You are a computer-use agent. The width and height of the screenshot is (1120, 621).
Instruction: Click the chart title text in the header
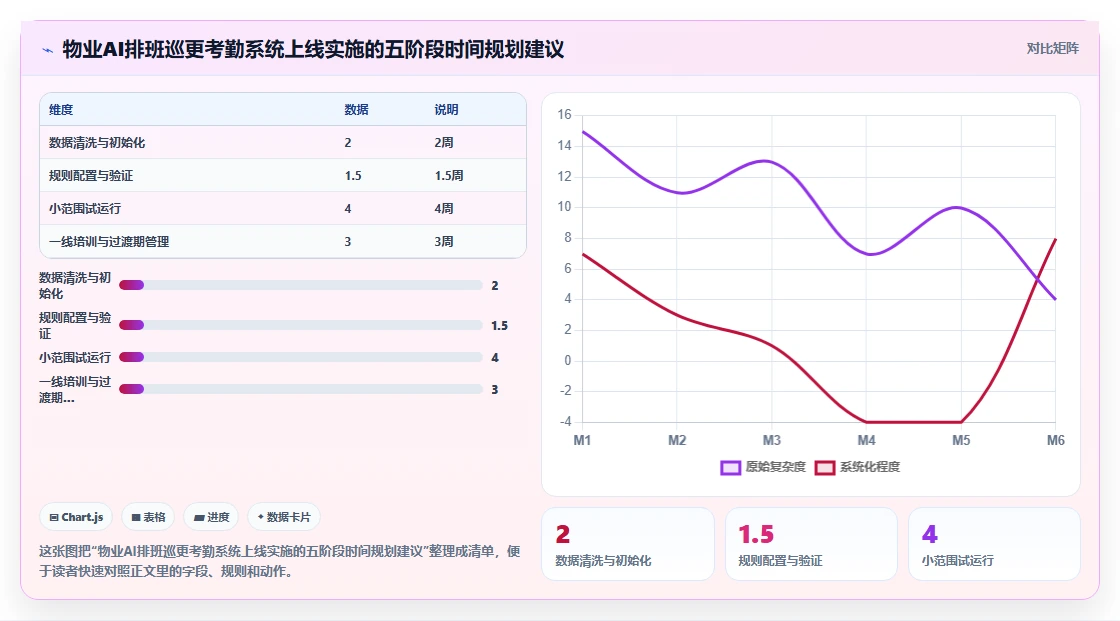314,49
